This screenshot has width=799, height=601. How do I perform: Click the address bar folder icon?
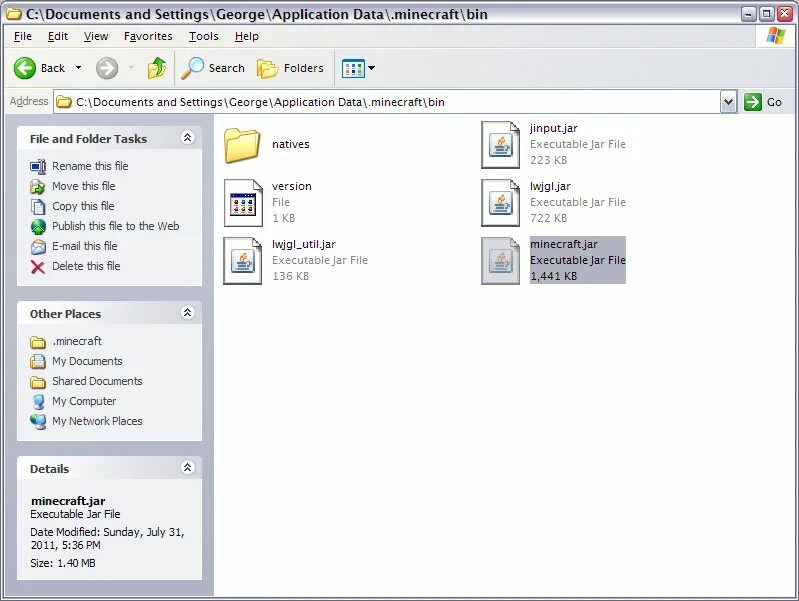click(64, 102)
